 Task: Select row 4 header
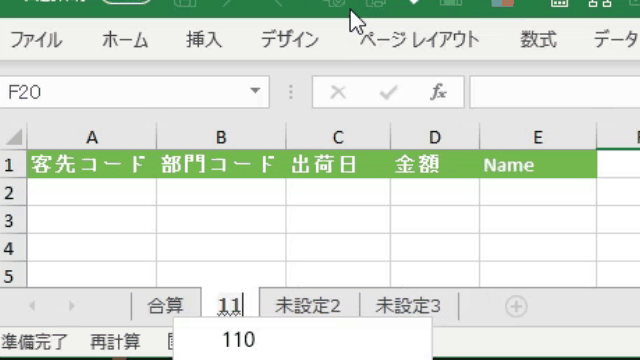click(x=13, y=248)
